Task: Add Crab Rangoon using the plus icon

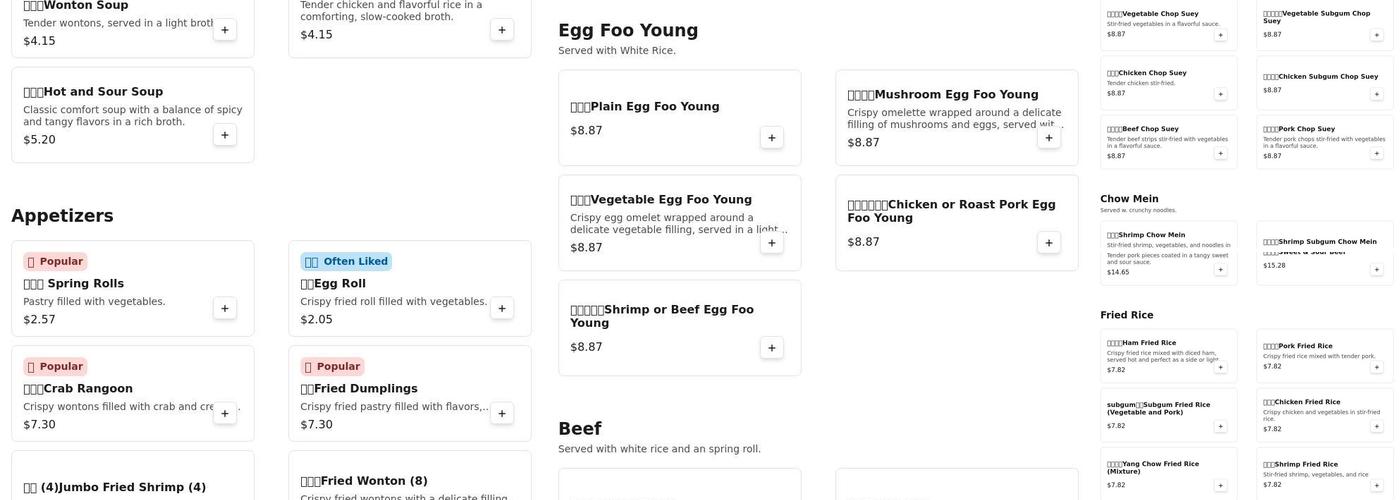Action: (225, 413)
